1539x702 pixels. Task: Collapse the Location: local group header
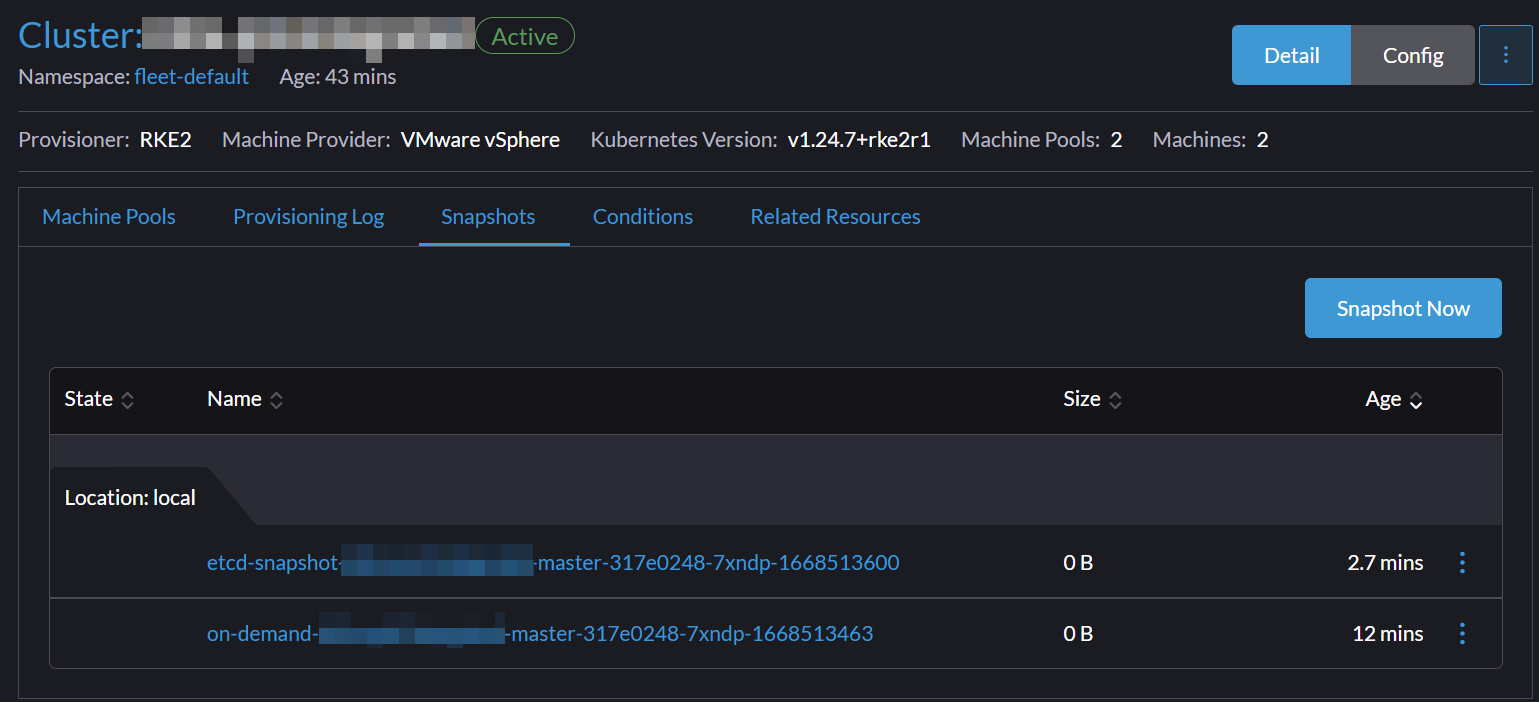tap(129, 496)
